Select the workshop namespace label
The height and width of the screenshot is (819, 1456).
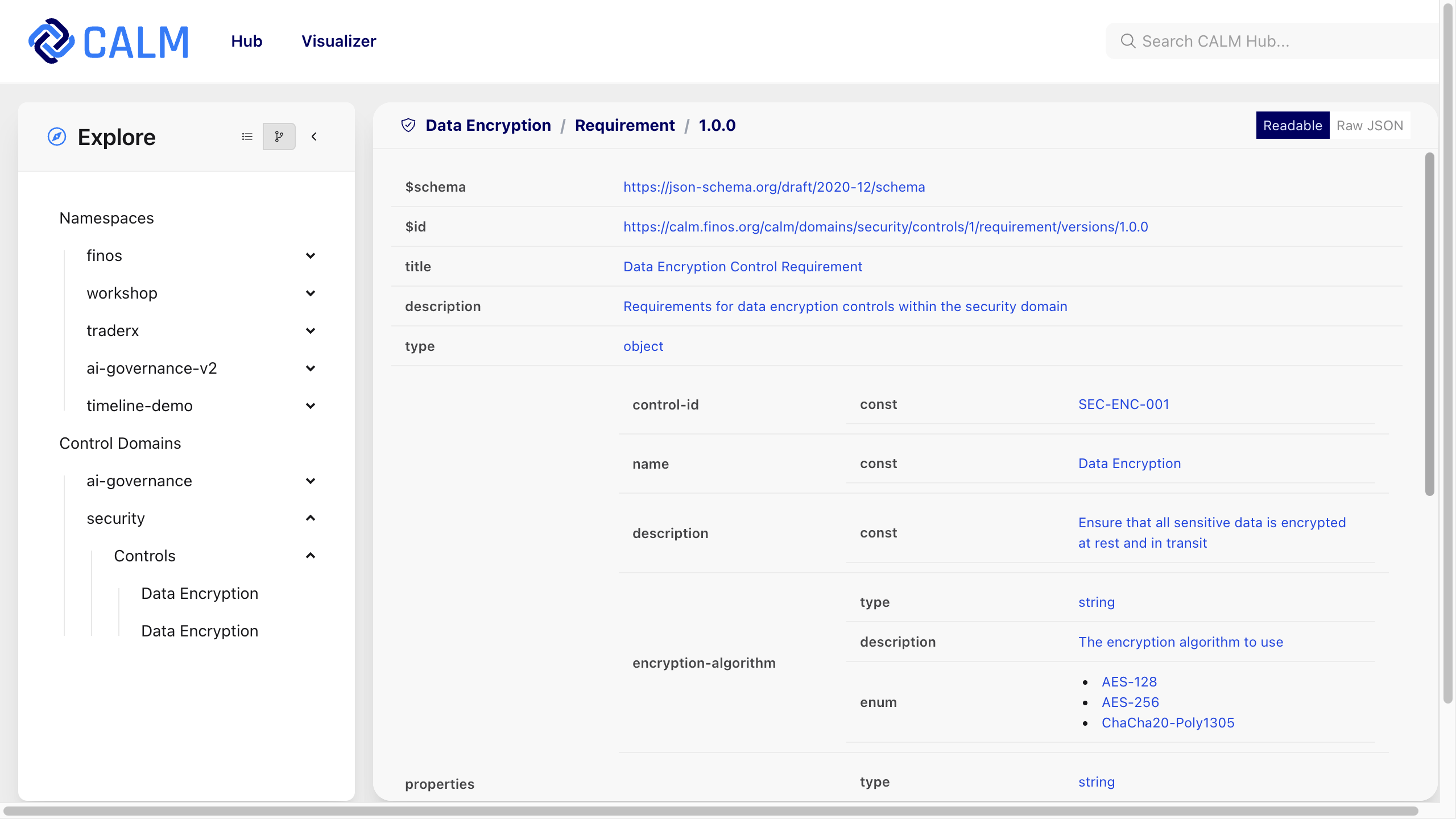click(122, 293)
